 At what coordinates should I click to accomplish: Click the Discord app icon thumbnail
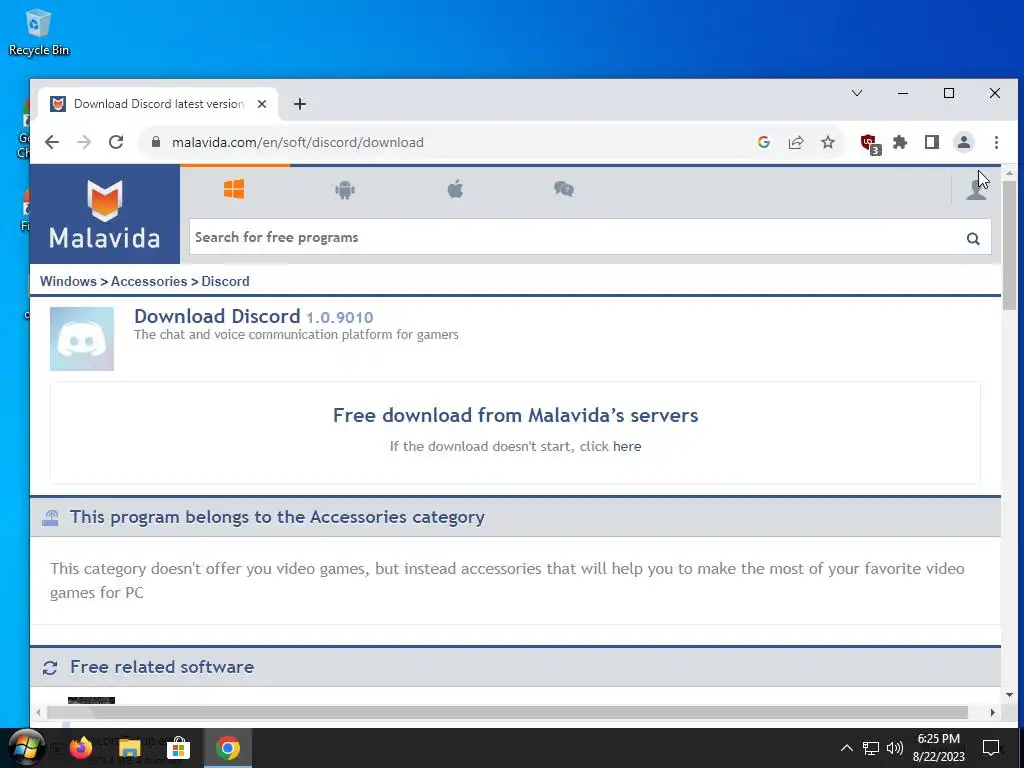82,339
